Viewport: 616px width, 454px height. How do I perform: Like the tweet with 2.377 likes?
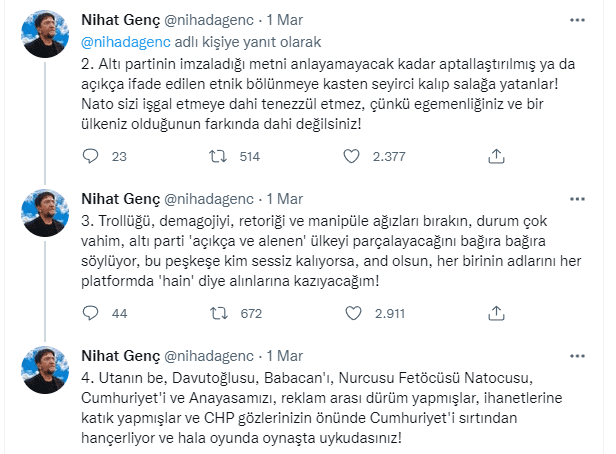click(x=349, y=155)
